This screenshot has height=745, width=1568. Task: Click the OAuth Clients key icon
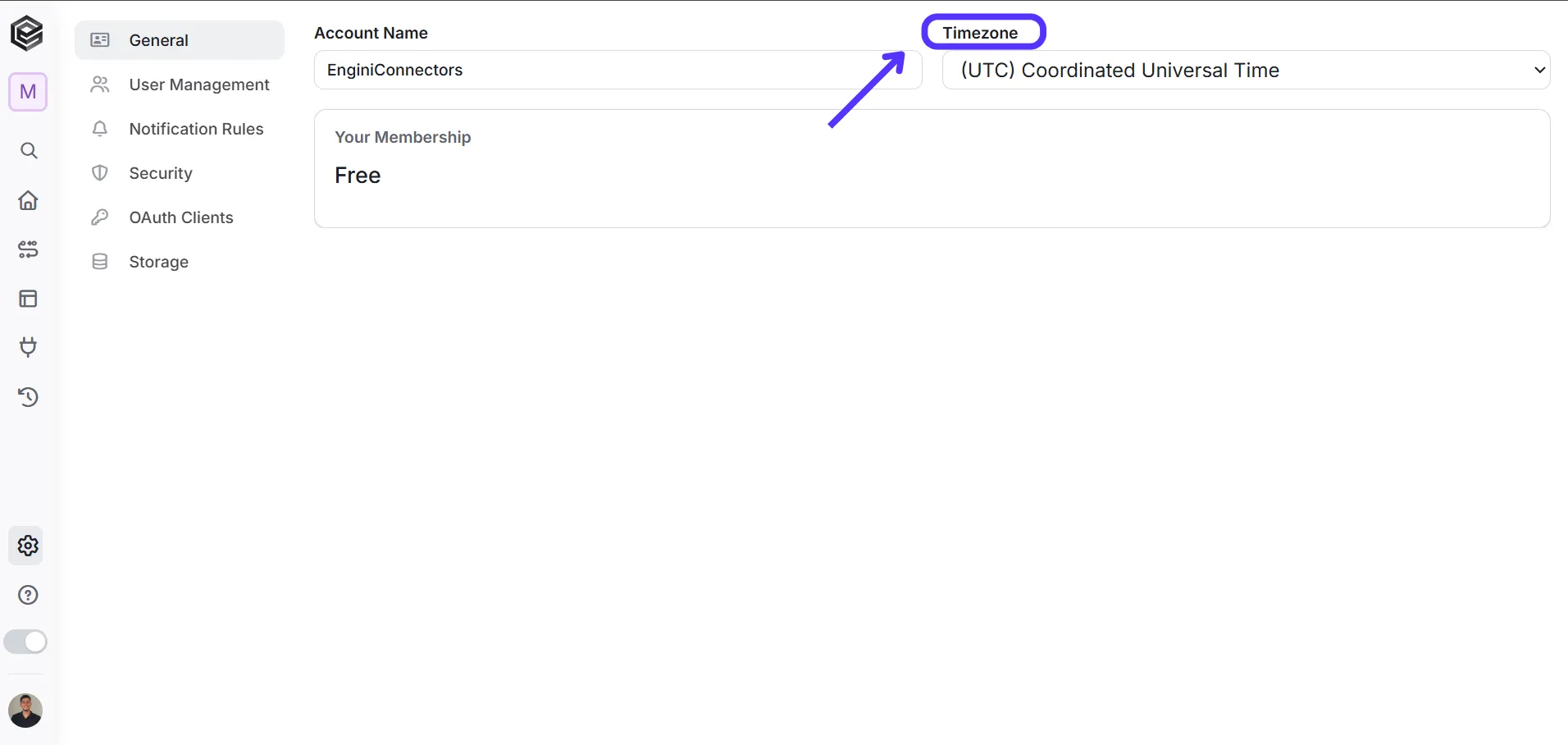point(100,217)
